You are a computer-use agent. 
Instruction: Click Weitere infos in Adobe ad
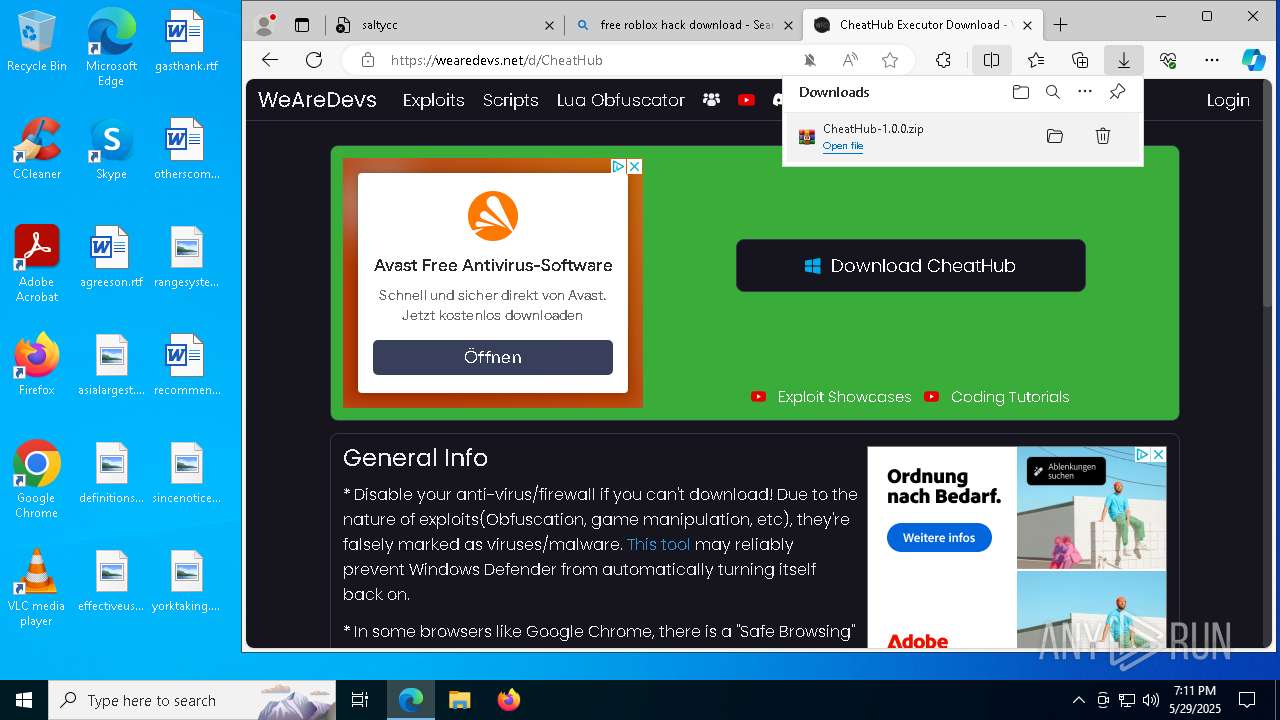pos(939,538)
